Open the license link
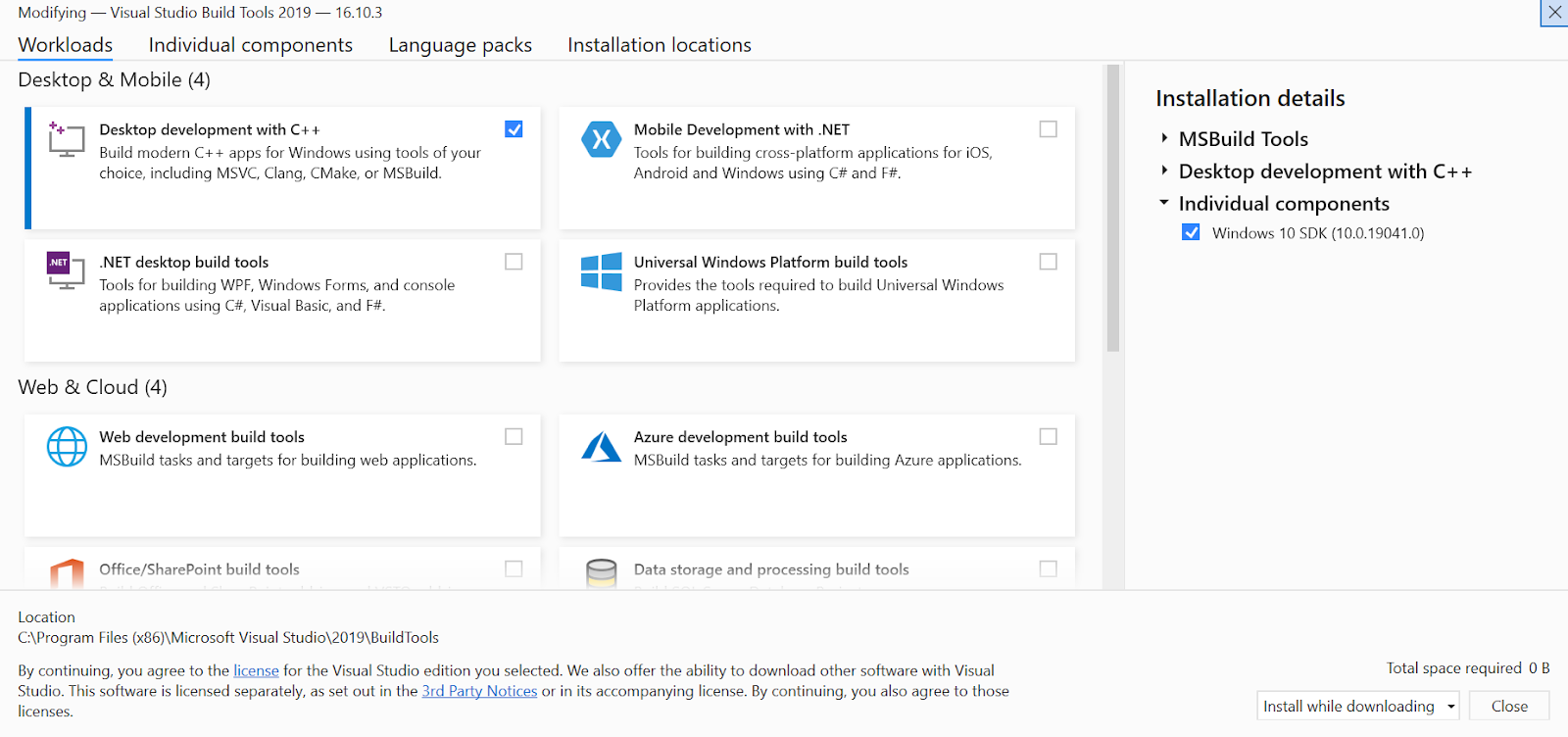Screen dimensions: 1568x737 [x=256, y=670]
